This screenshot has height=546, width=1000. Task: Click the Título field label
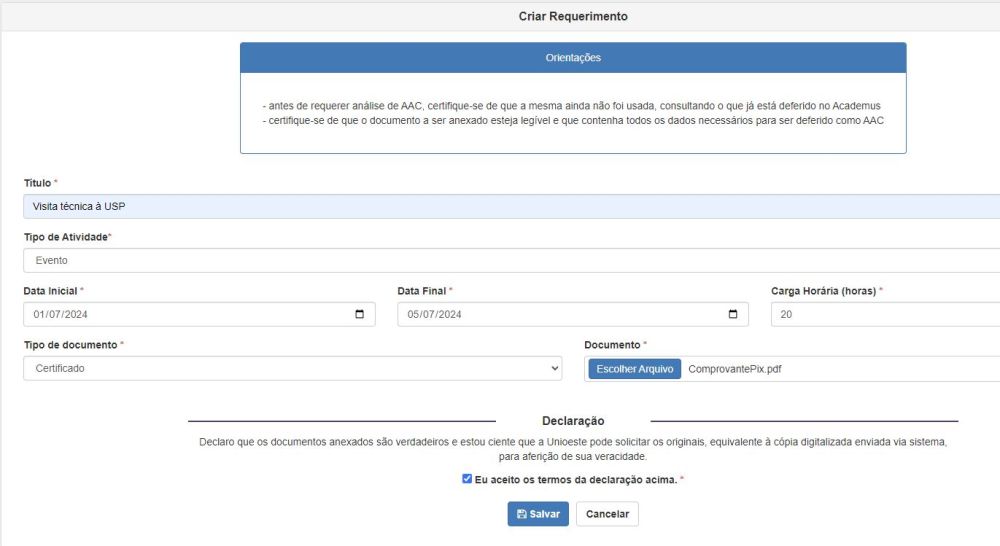37,183
